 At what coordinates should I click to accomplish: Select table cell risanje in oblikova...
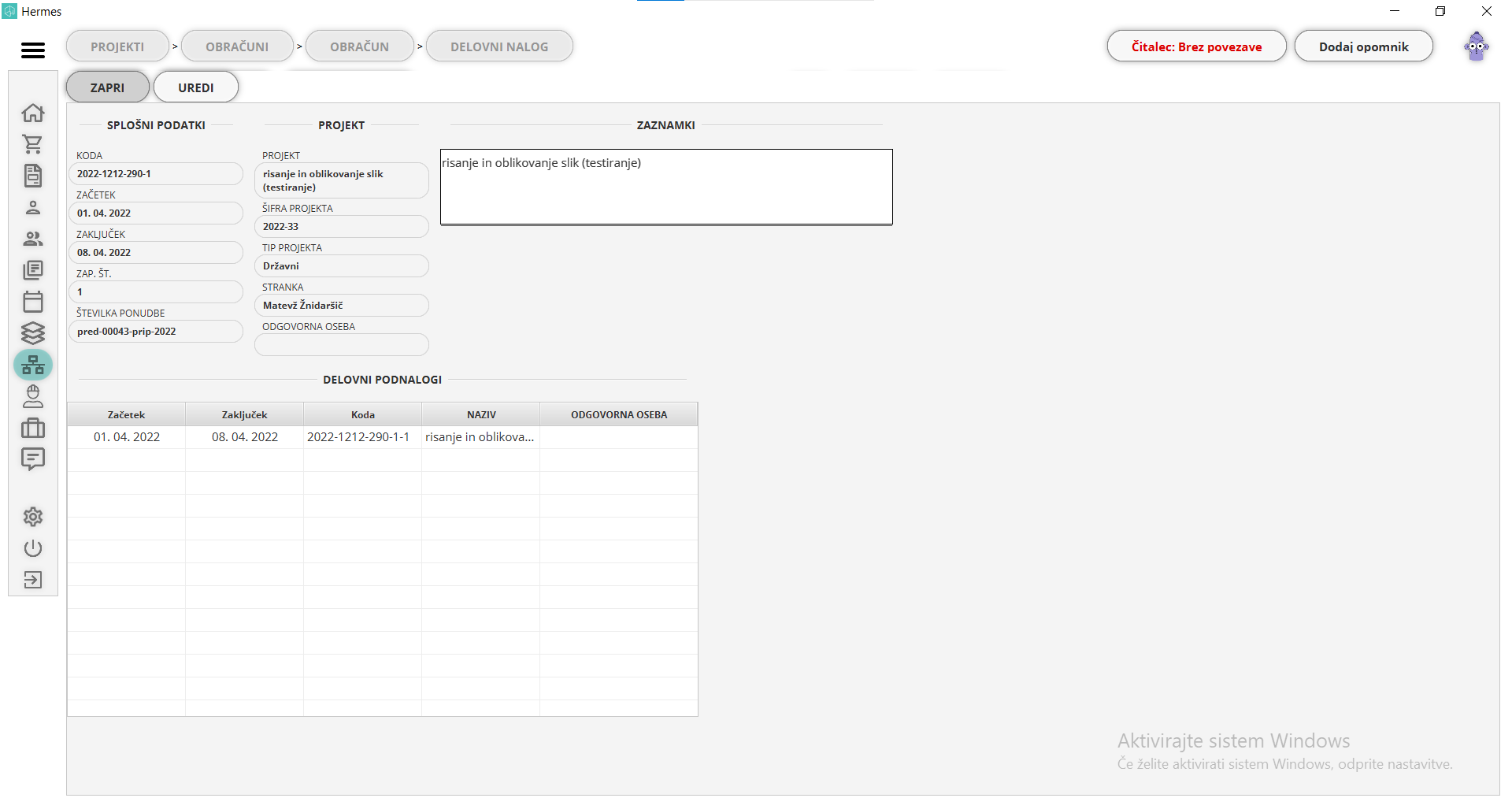click(x=480, y=437)
